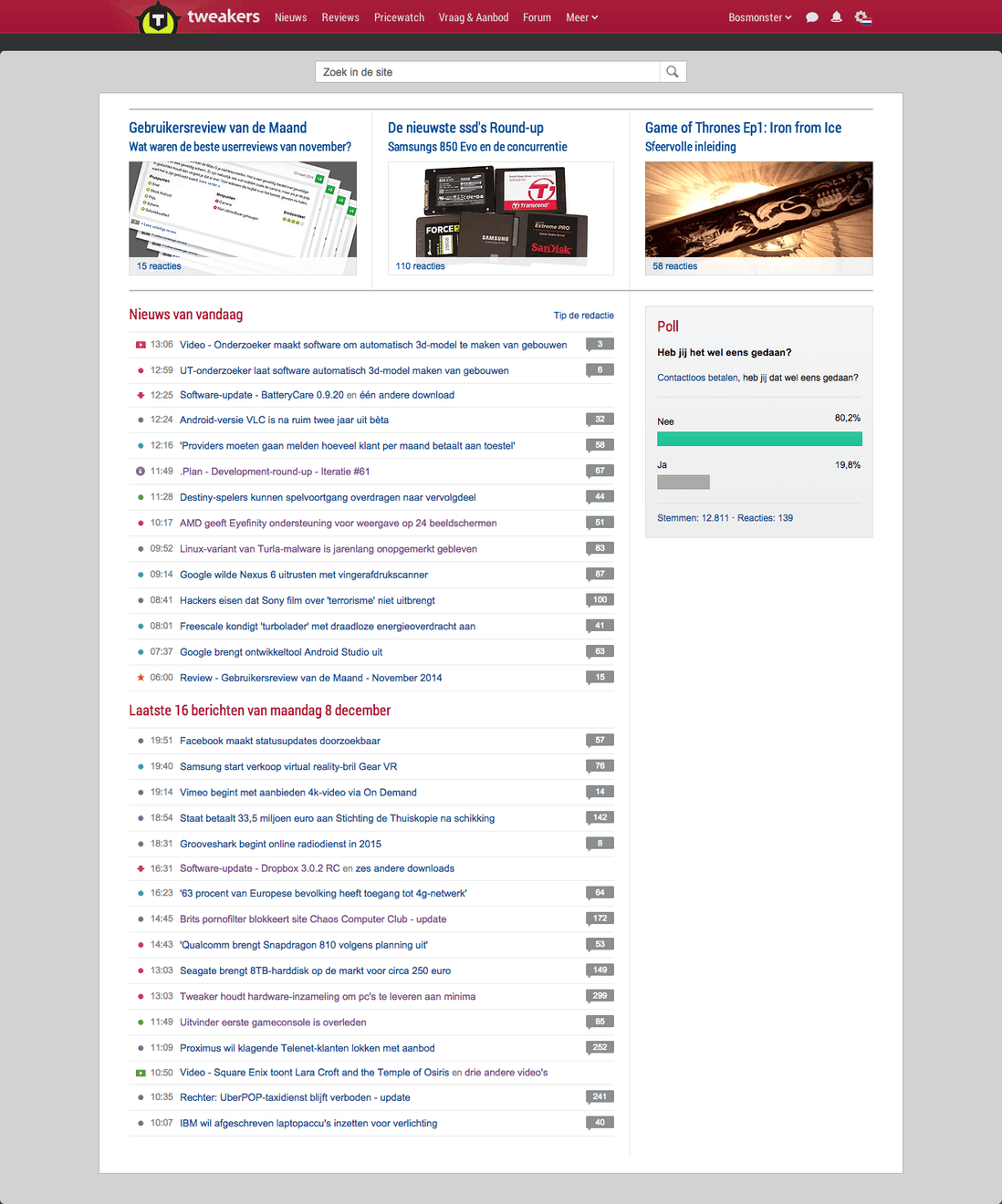Focus the Zoek in de site field
The width and height of the screenshot is (1002, 1204).
[487, 72]
